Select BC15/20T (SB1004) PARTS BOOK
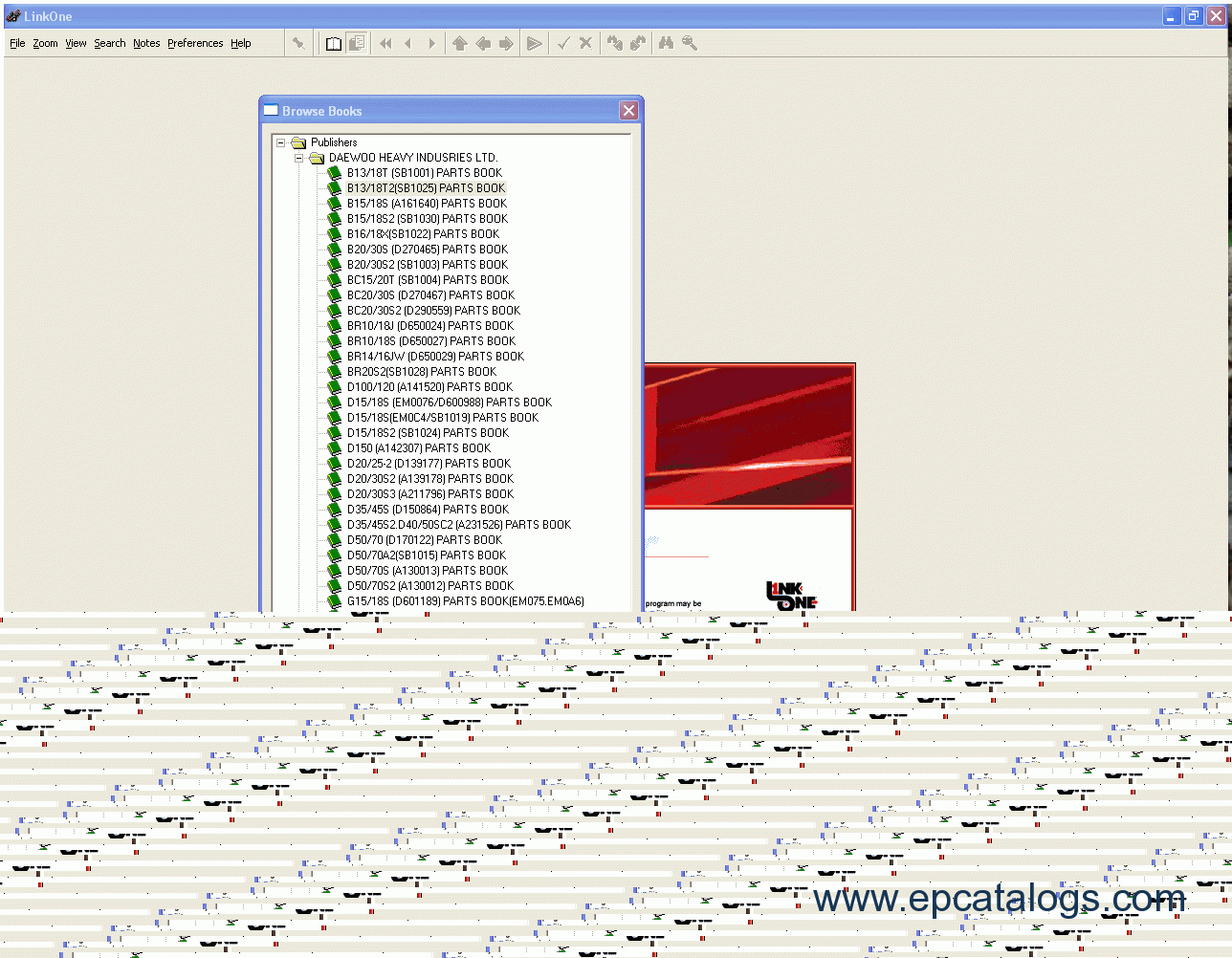 428,280
